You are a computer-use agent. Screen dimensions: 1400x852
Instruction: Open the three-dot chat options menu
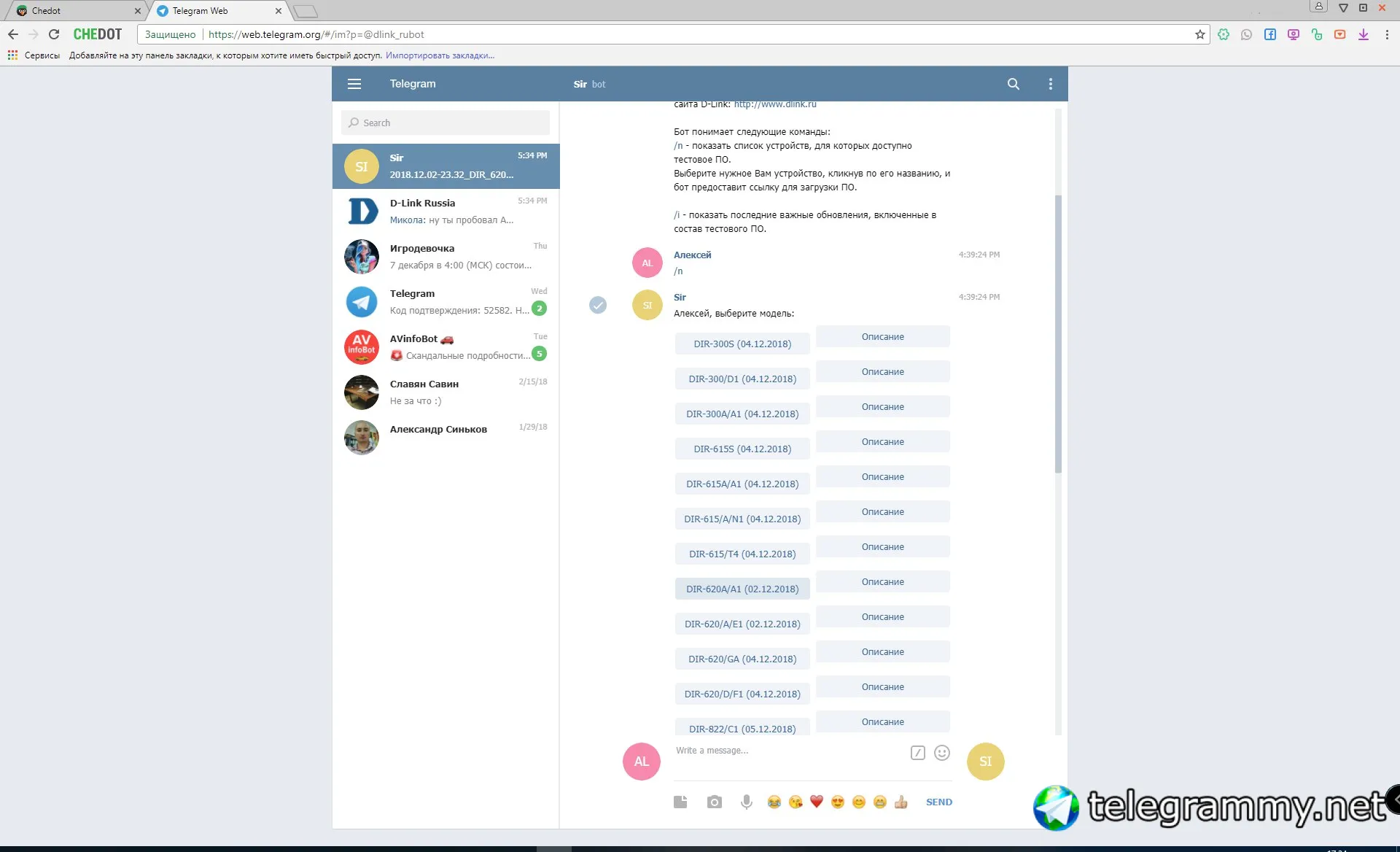point(1050,84)
